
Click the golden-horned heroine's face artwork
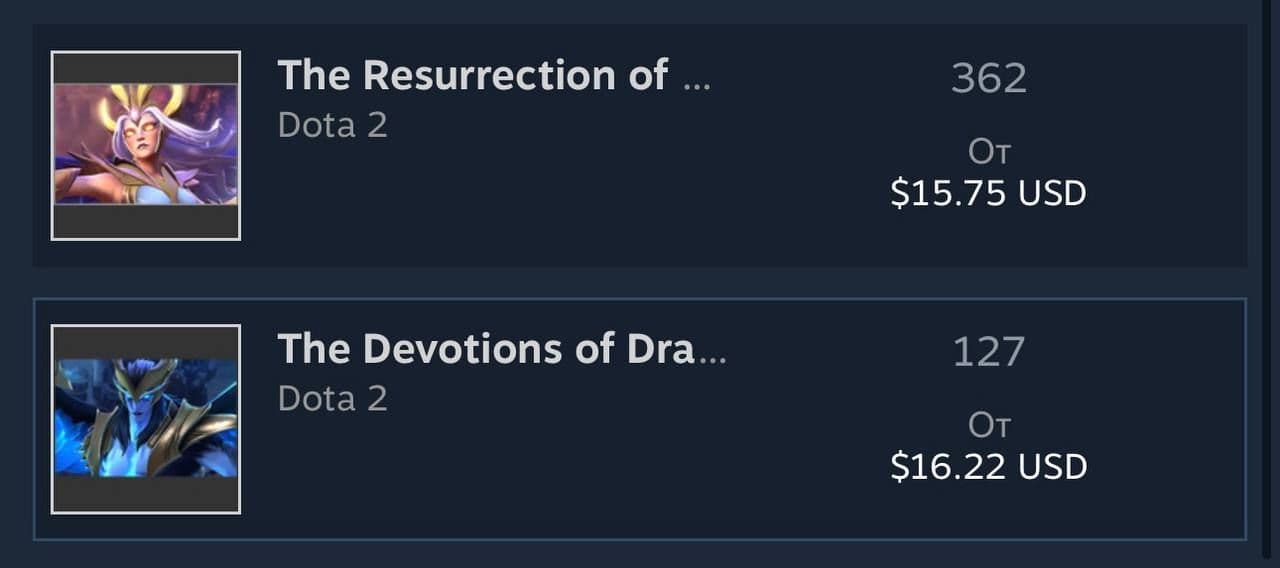tap(140, 140)
